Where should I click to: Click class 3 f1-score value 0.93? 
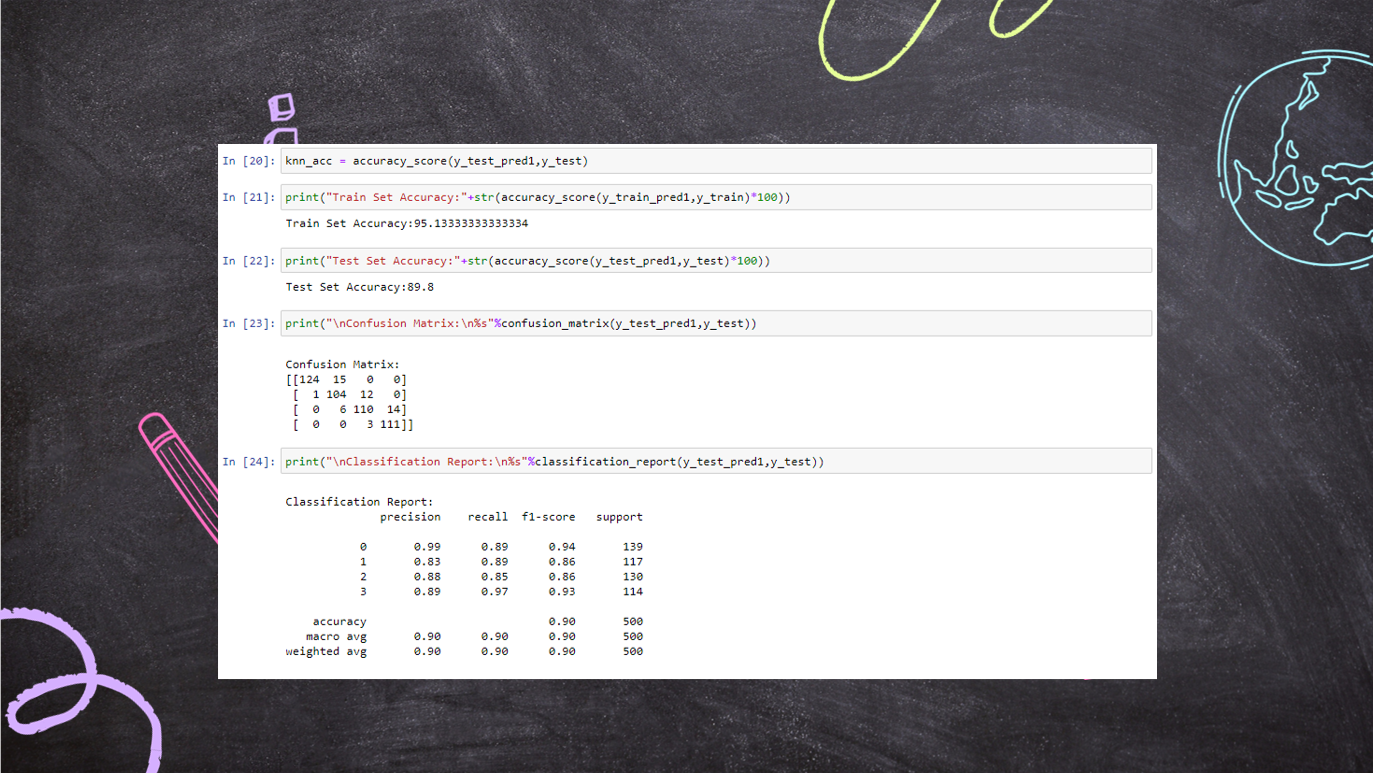coord(562,592)
